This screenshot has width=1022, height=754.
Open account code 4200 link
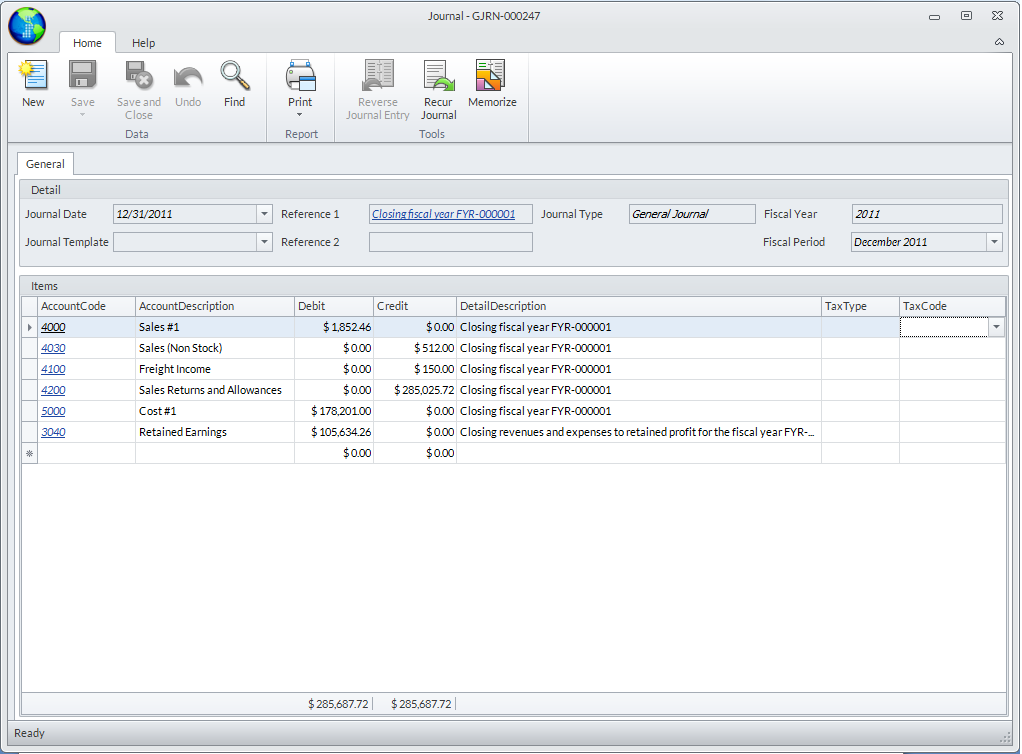point(53,390)
